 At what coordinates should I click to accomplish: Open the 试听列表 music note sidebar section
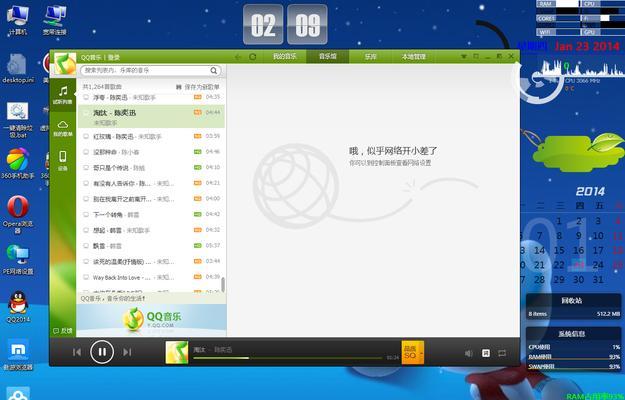point(63,95)
